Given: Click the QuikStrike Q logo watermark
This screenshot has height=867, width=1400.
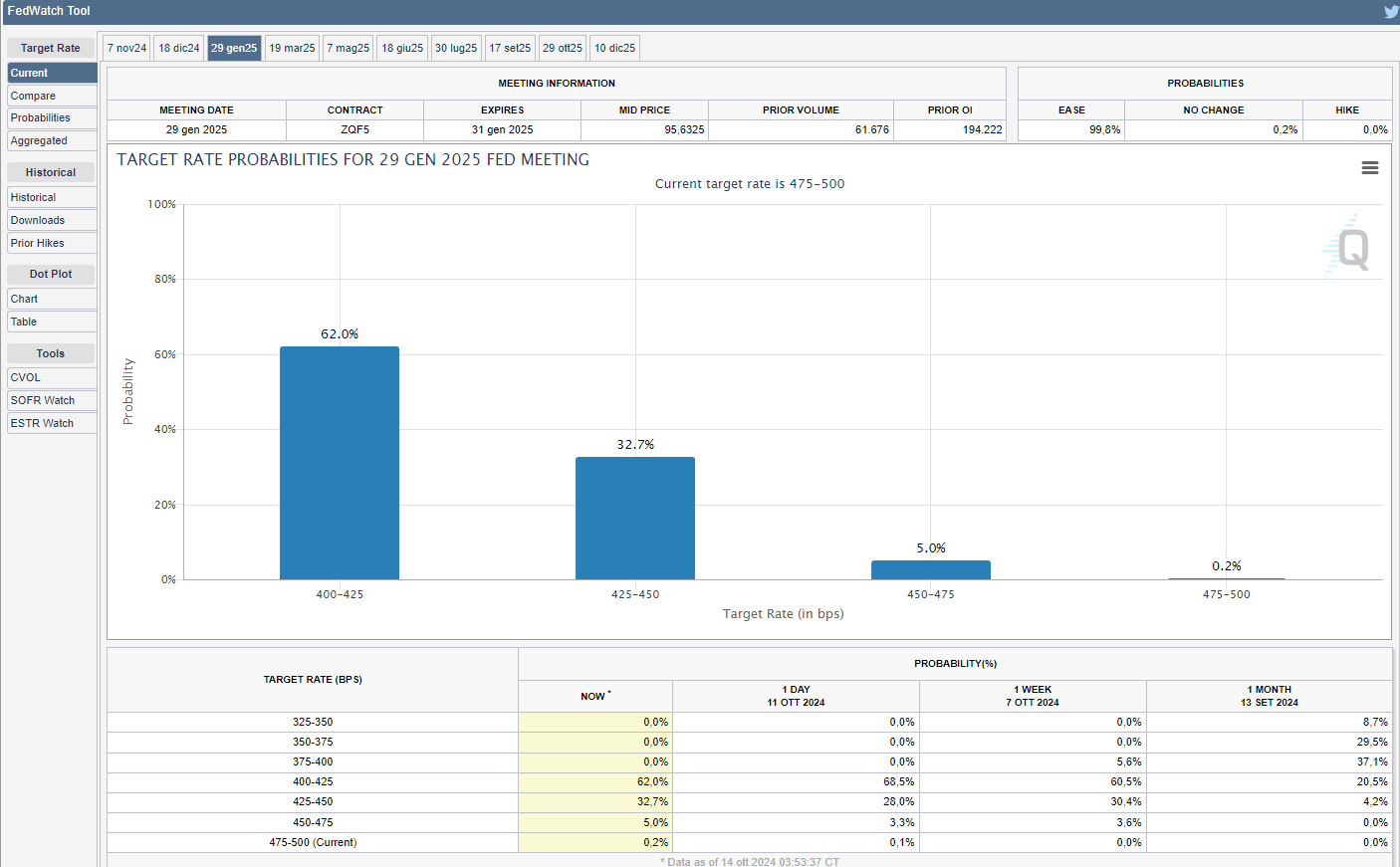Looking at the screenshot, I should (1351, 249).
